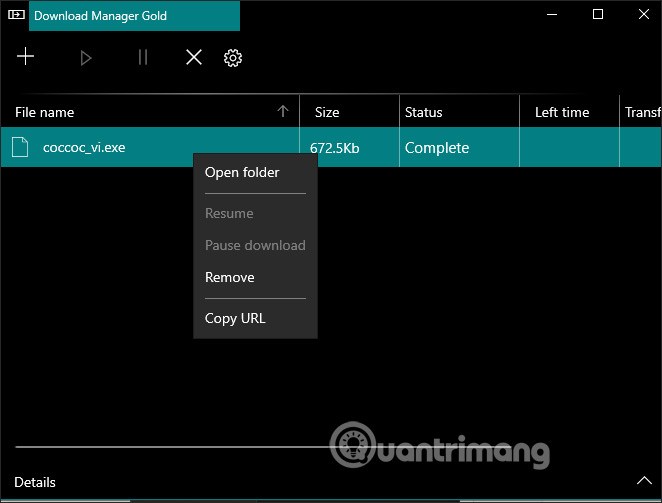Minimize the Download Manager Gold window
The image size is (662, 503).
[552, 14]
